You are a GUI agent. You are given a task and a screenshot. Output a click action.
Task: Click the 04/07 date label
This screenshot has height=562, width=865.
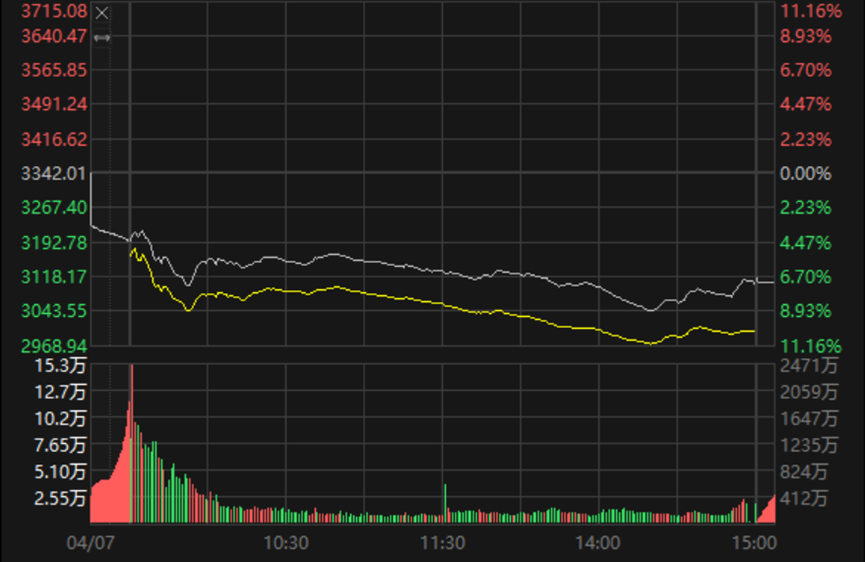point(89,541)
